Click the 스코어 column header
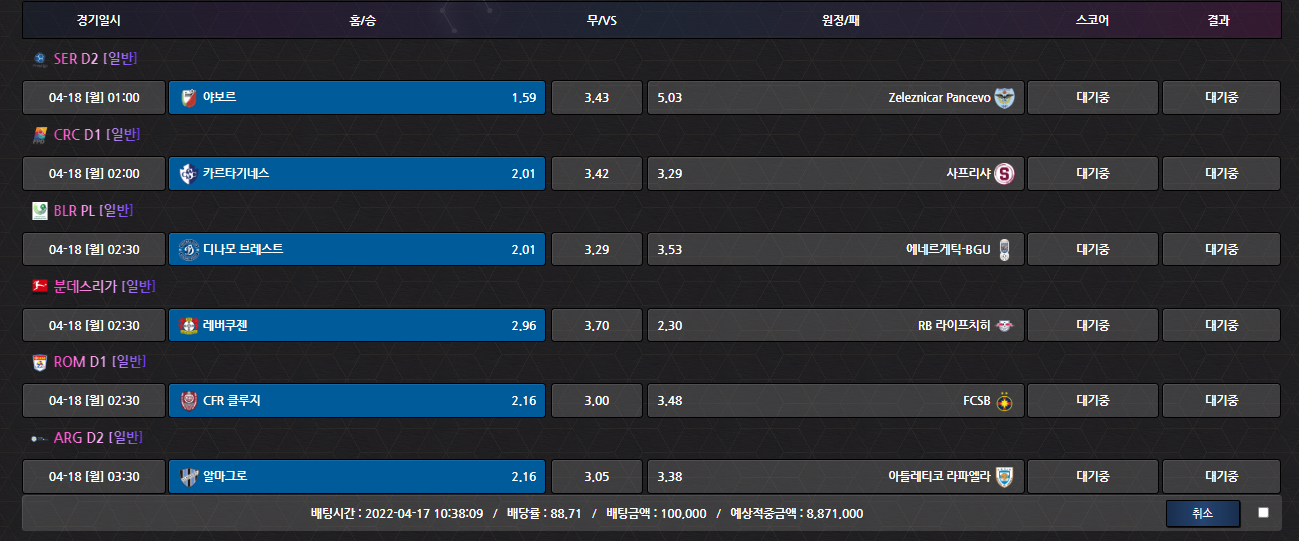Screen dimensions: 1299x541 [x=1092, y=20]
